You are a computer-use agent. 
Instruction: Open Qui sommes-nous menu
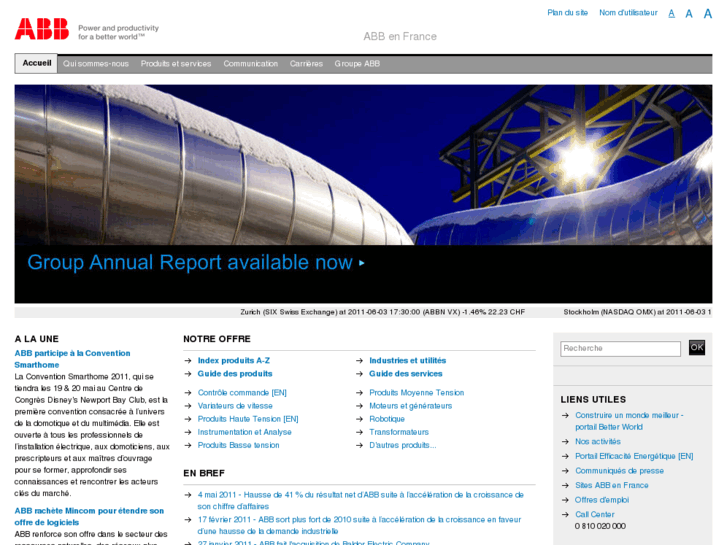point(96,64)
